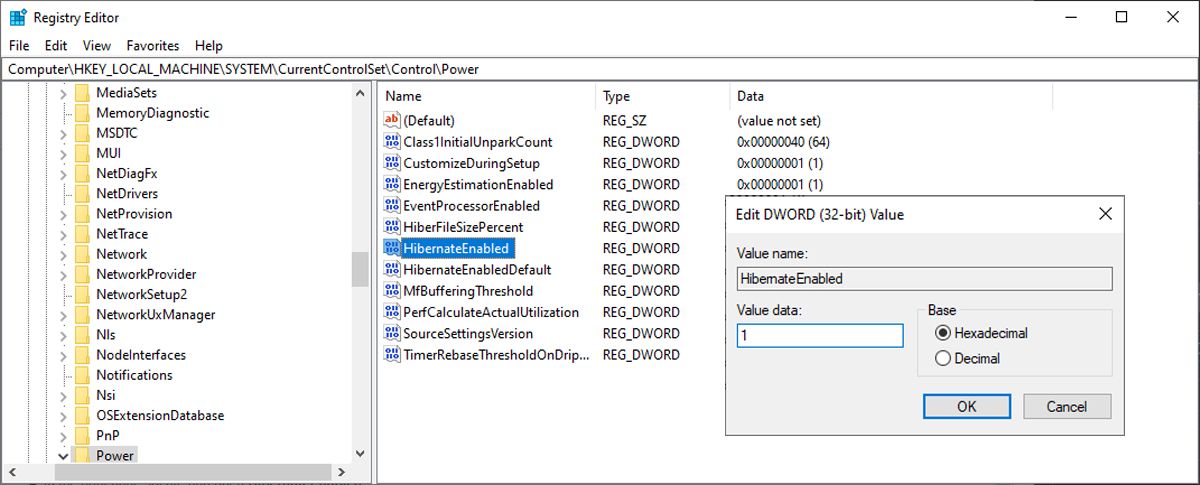This screenshot has width=1200, height=485.
Task: Open the Edit menu
Action: [56, 45]
